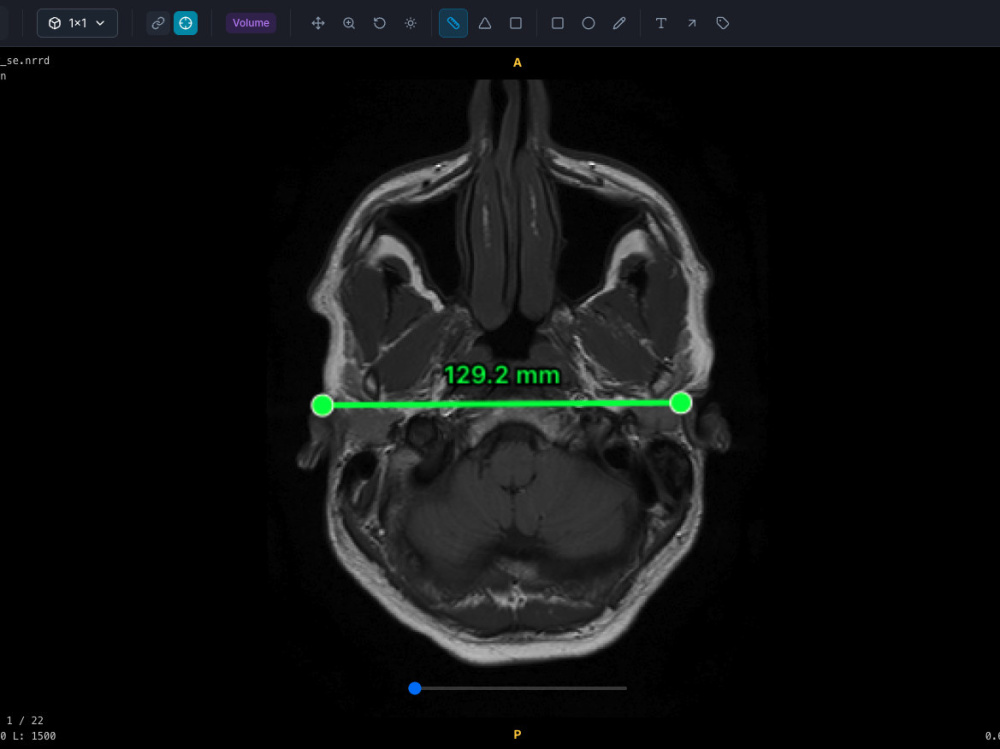Click the _se.nrrd filename text
1000x749 pixels.
[25, 61]
